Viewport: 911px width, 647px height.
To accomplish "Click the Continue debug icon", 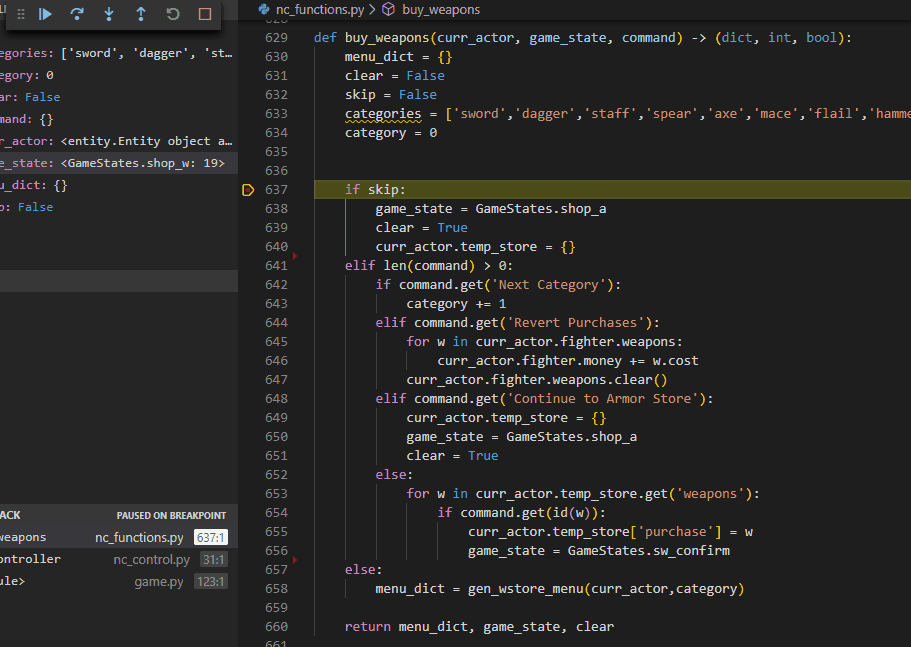I will tap(44, 14).
